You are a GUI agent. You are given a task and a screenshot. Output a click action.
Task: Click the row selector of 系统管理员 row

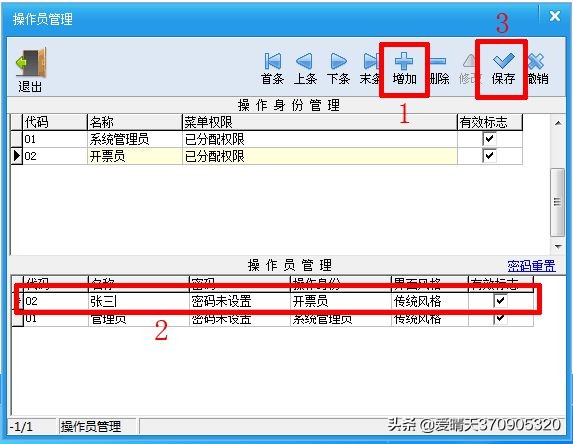click(x=17, y=139)
